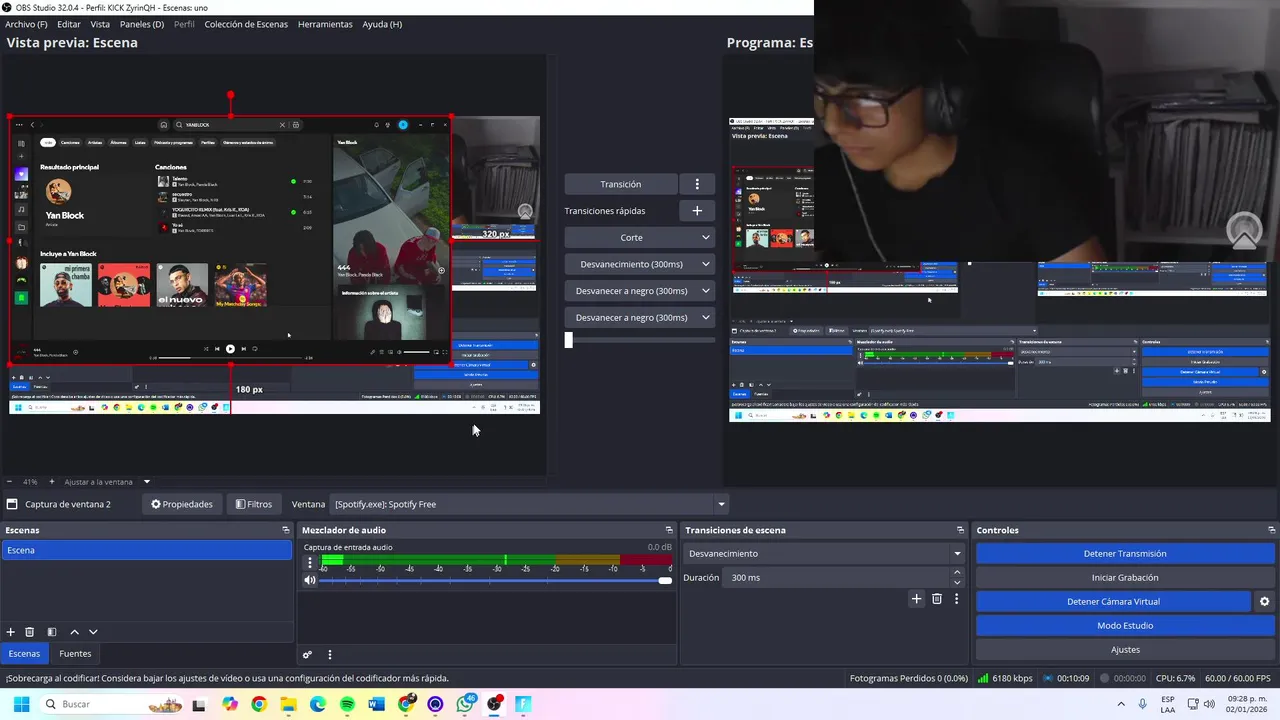Open Desvanecimiento (300ms) quick transition dropdown
The image size is (1280, 720).
coord(639,264)
